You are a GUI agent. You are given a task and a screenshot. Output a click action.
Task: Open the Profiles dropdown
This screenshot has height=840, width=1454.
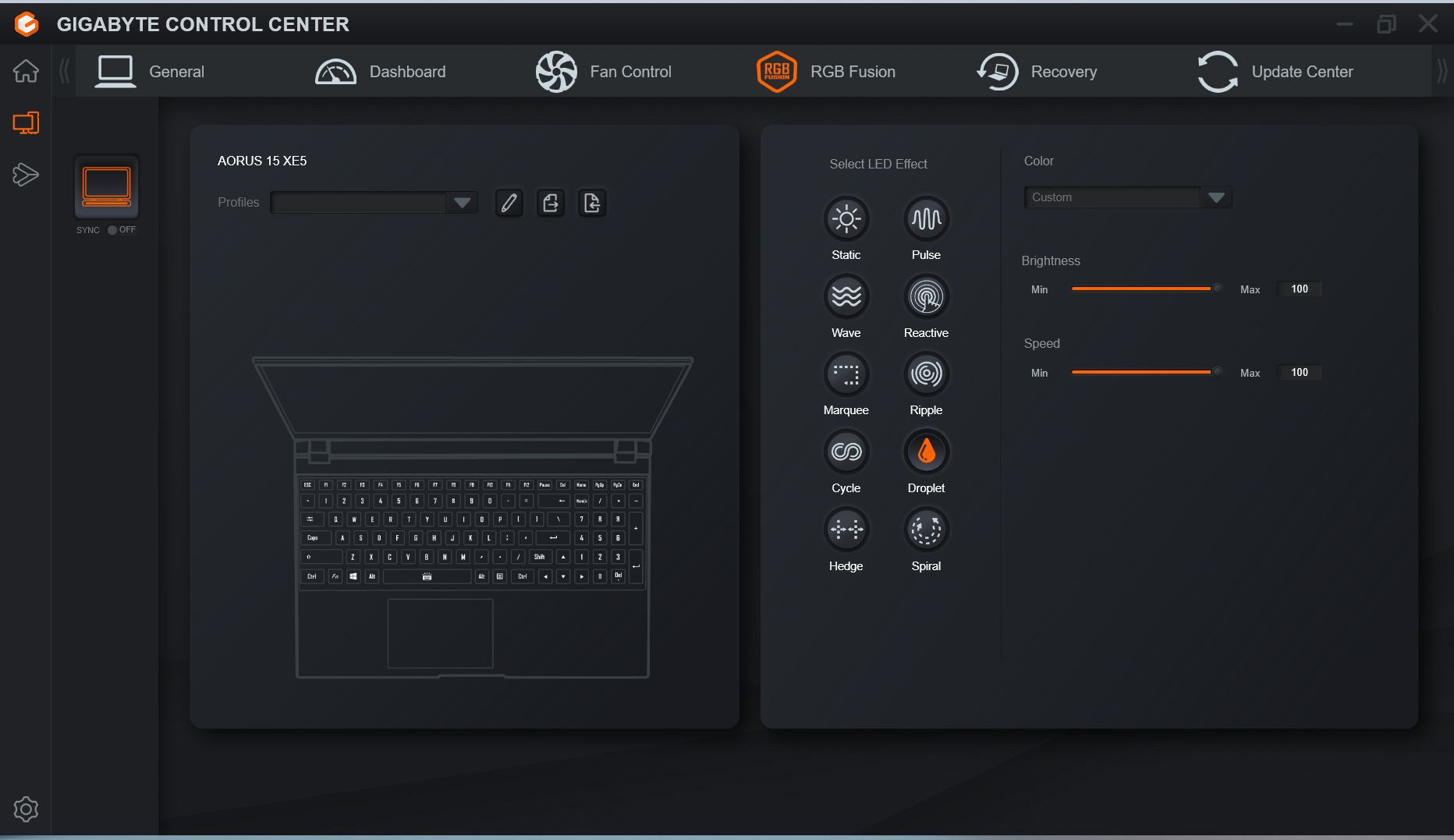(x=374, y=203)
